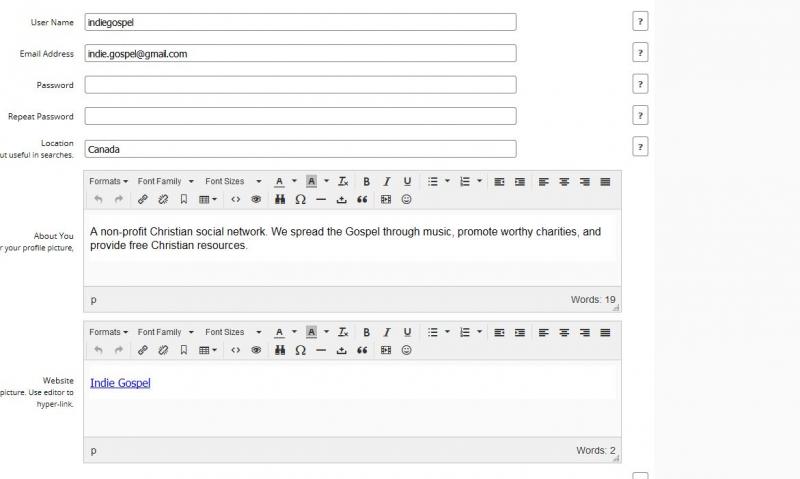Insert special character in Website editor
This screenshot has width=800, height=479.
(x=301, y=350)
